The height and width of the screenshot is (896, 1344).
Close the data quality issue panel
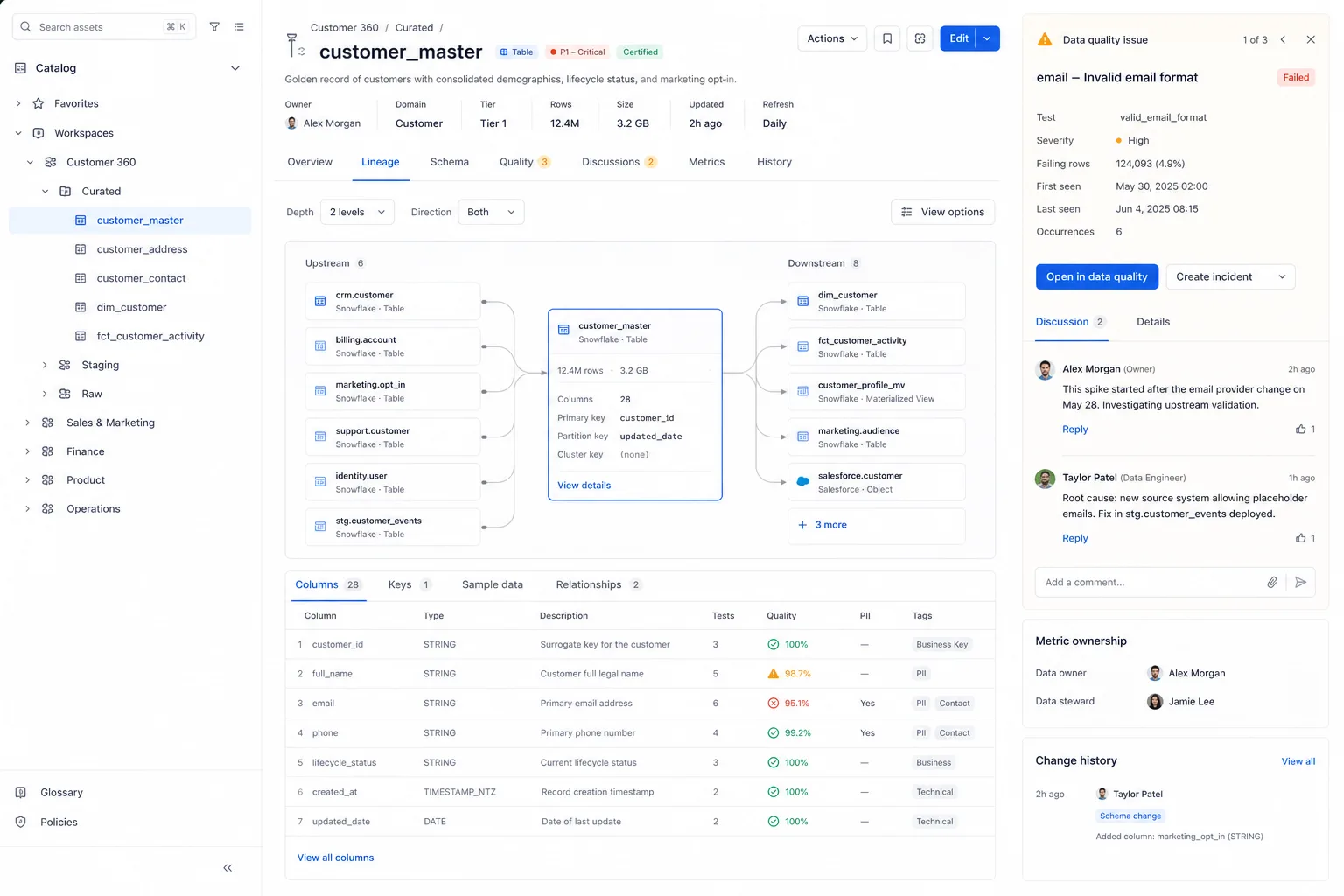(x=1311, y=39)
